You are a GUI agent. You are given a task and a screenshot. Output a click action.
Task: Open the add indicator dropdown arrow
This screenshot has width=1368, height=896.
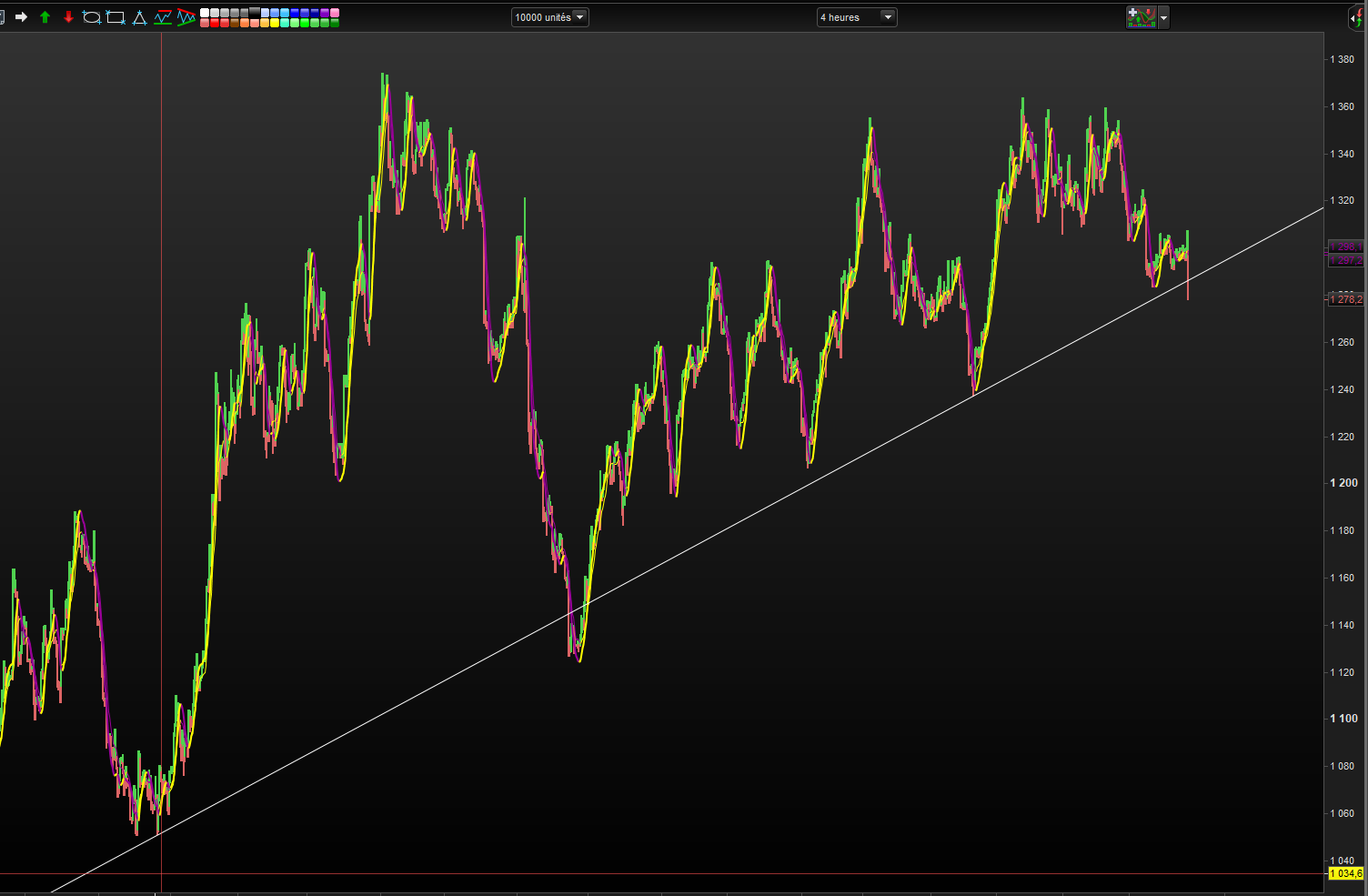coord(1163,17)
